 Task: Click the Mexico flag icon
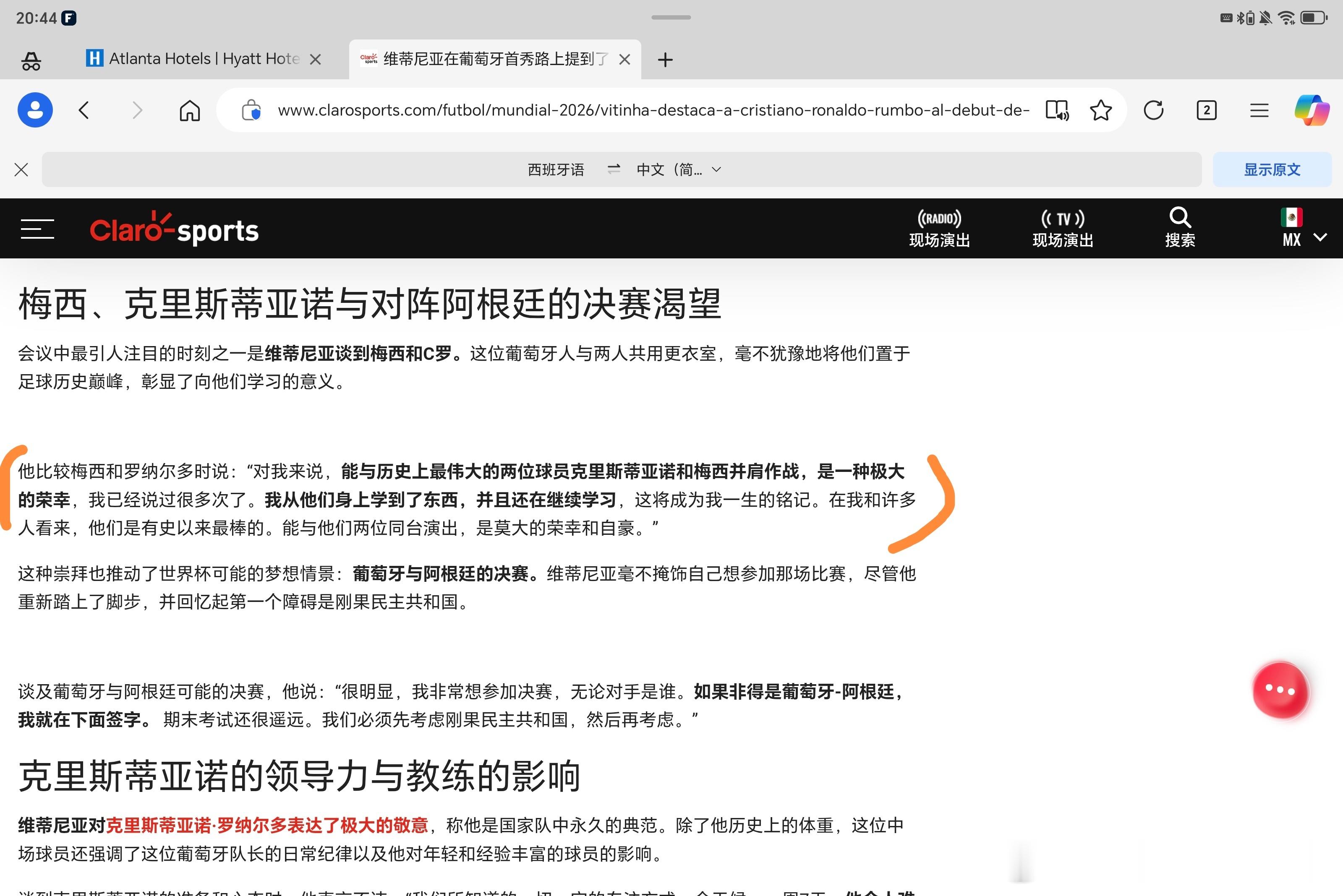(x=1291, y=217)
